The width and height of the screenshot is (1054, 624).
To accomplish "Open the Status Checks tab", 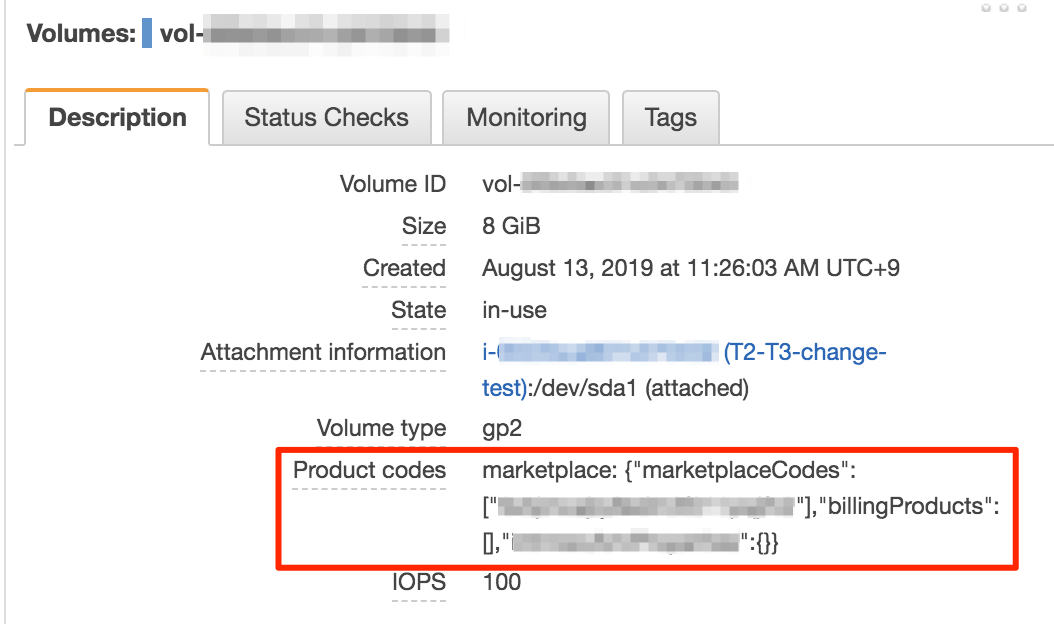I will point(326,118).
